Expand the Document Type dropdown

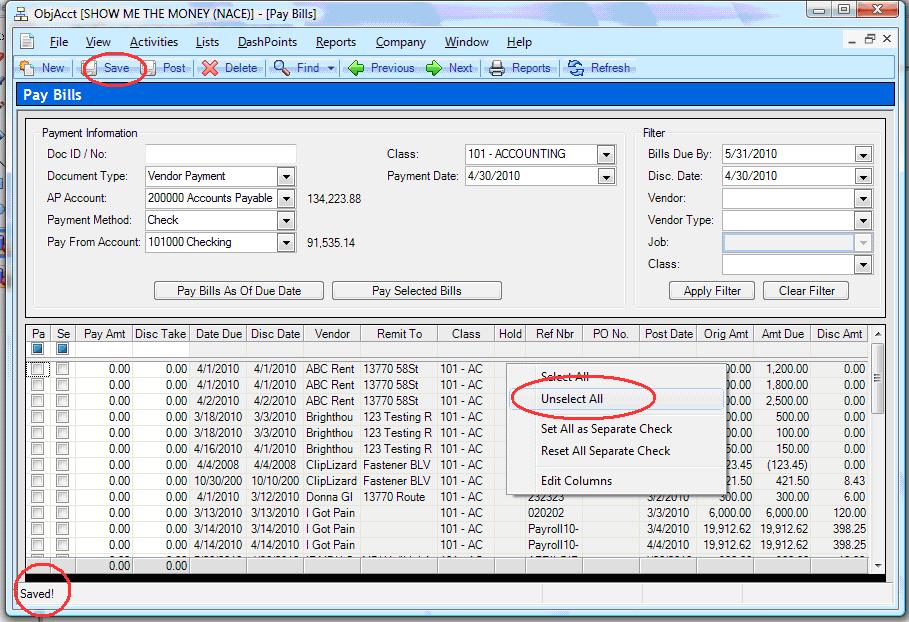(286, 176)
